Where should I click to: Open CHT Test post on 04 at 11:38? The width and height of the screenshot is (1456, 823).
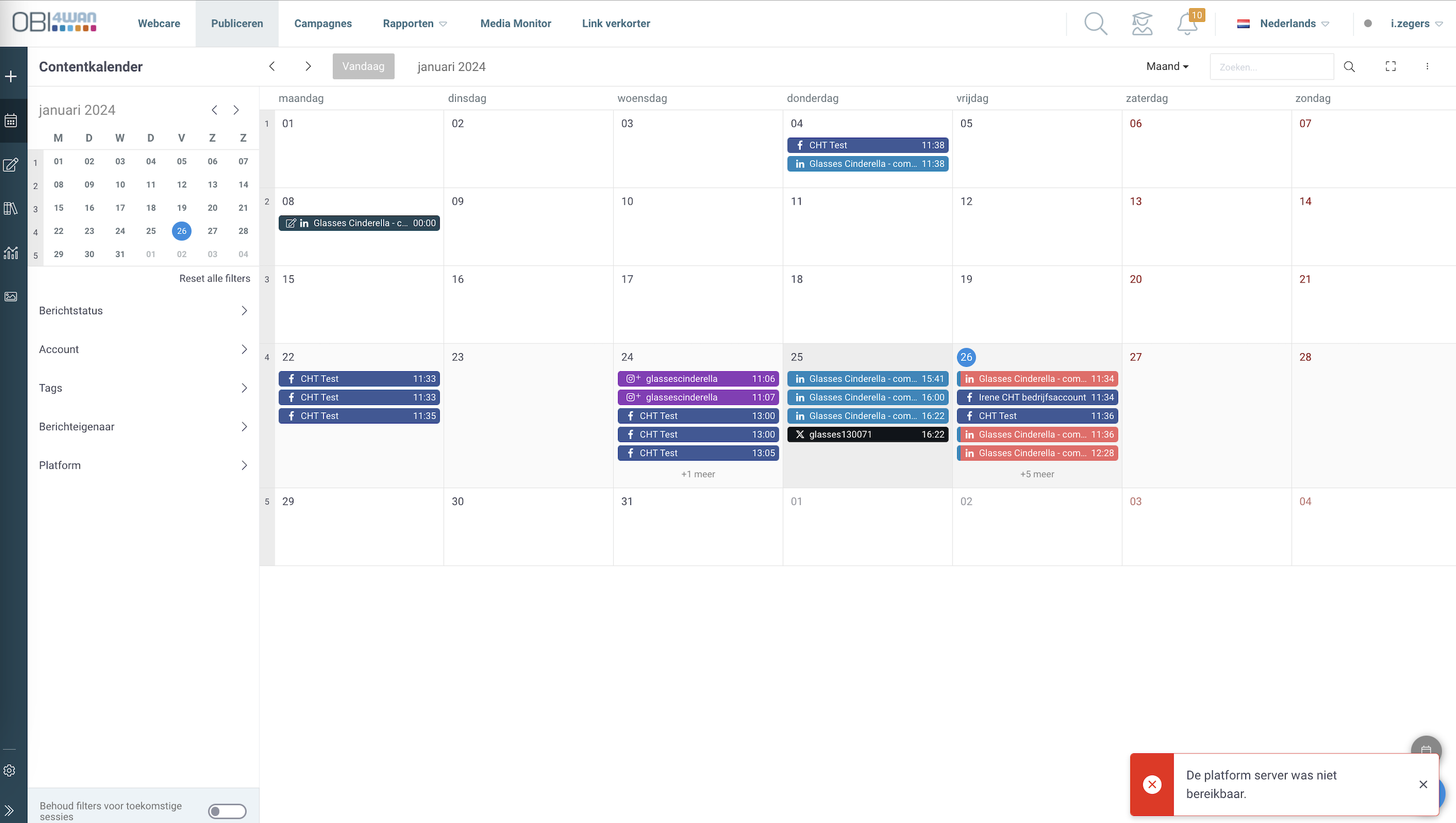pos(868,145)
